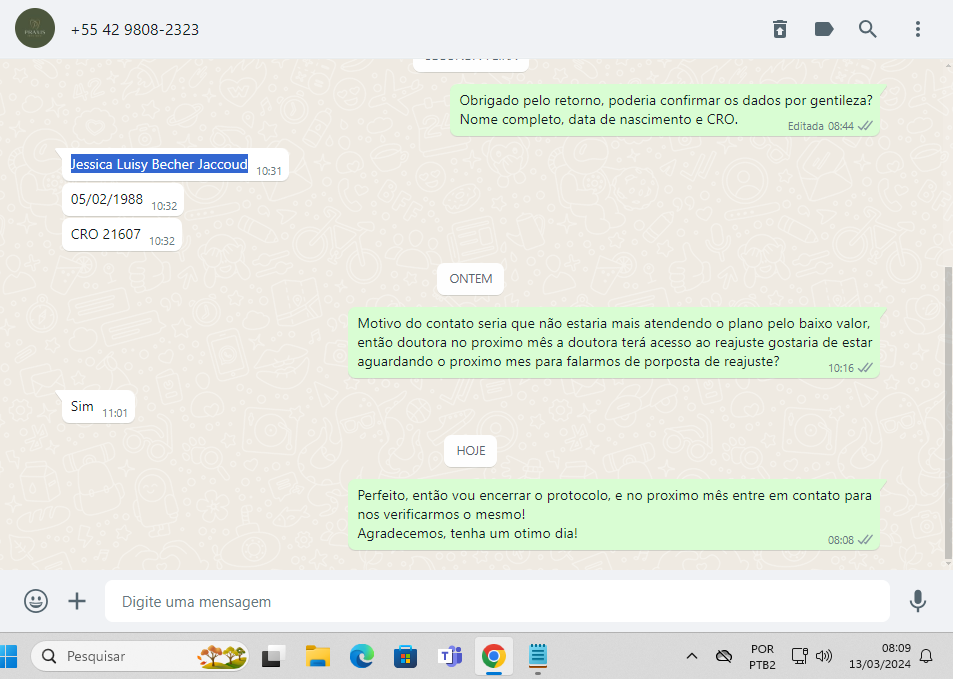Record a voice message with microphone
Screen dimensions: 953x679
pyautogui.click(x=918, y=601)
